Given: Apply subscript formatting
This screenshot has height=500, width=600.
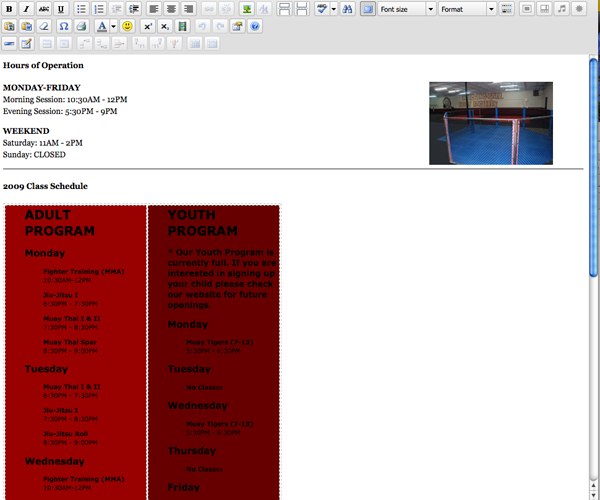Looking at the screenshot, I should [x=165, y=26].
